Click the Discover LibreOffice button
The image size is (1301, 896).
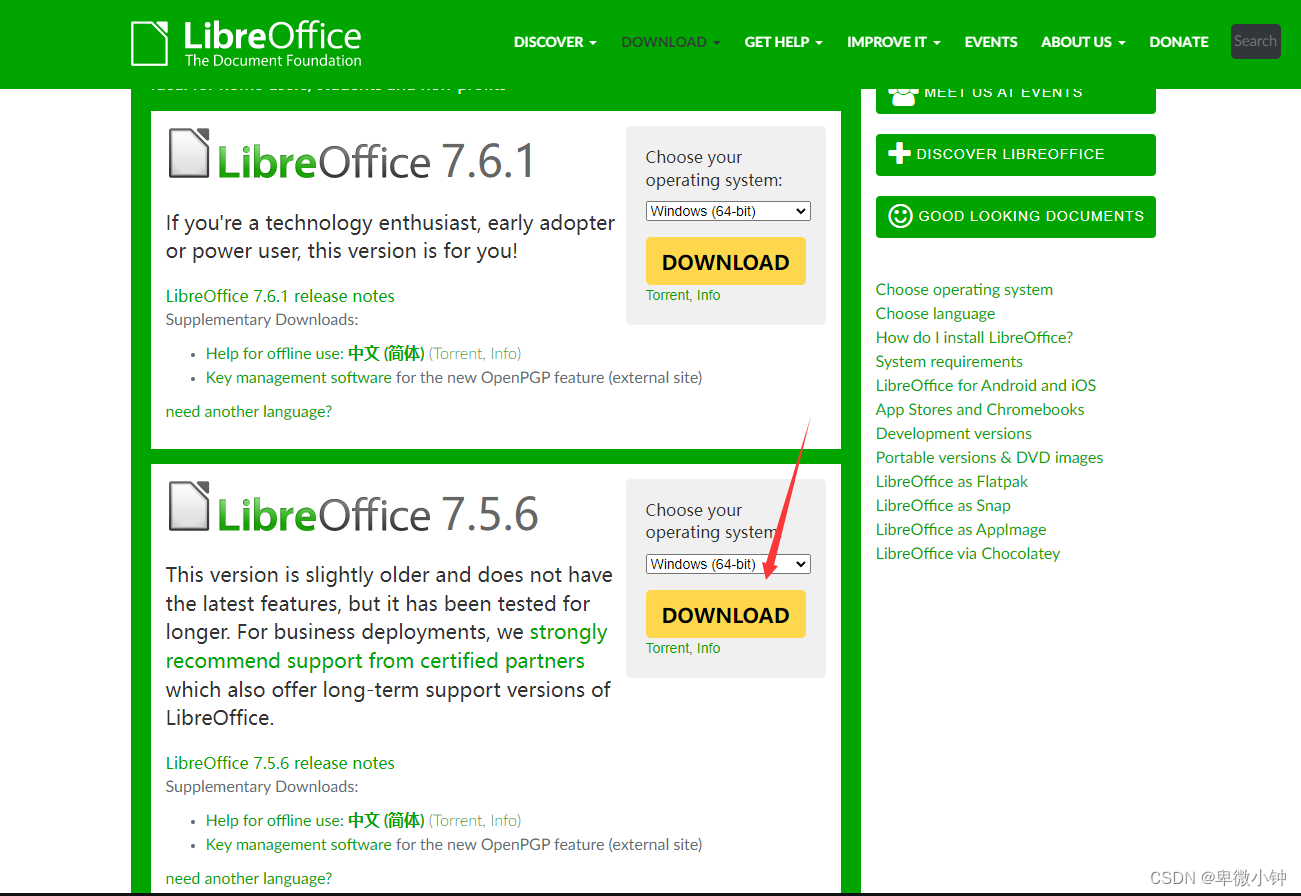pos(1016,155)
